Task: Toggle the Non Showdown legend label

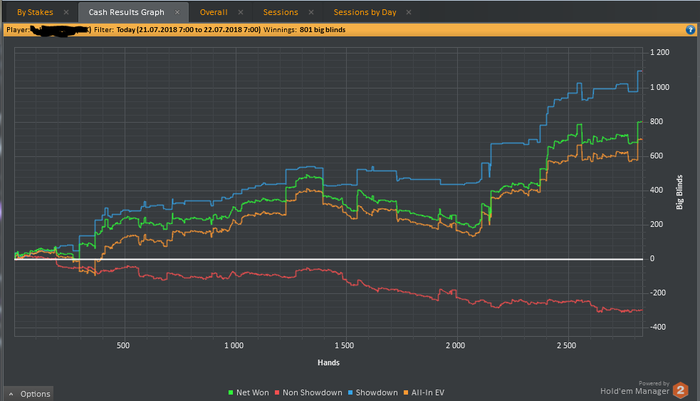Action: pyautogui.click(x=312, y=393)
